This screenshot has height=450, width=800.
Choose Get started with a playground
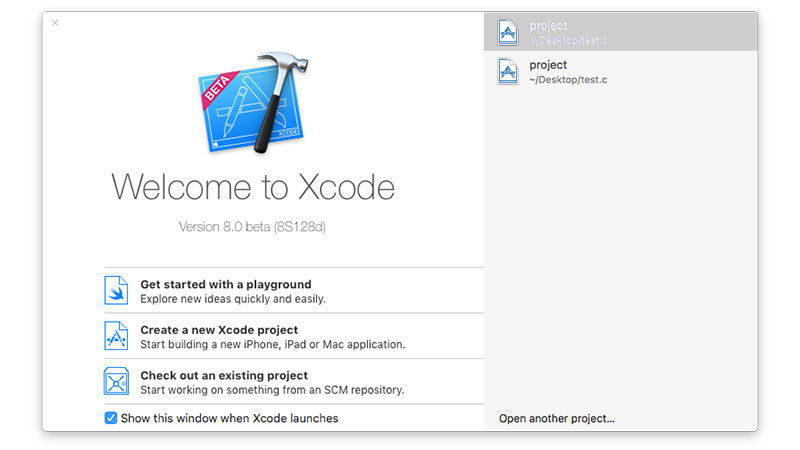(294, 290)
